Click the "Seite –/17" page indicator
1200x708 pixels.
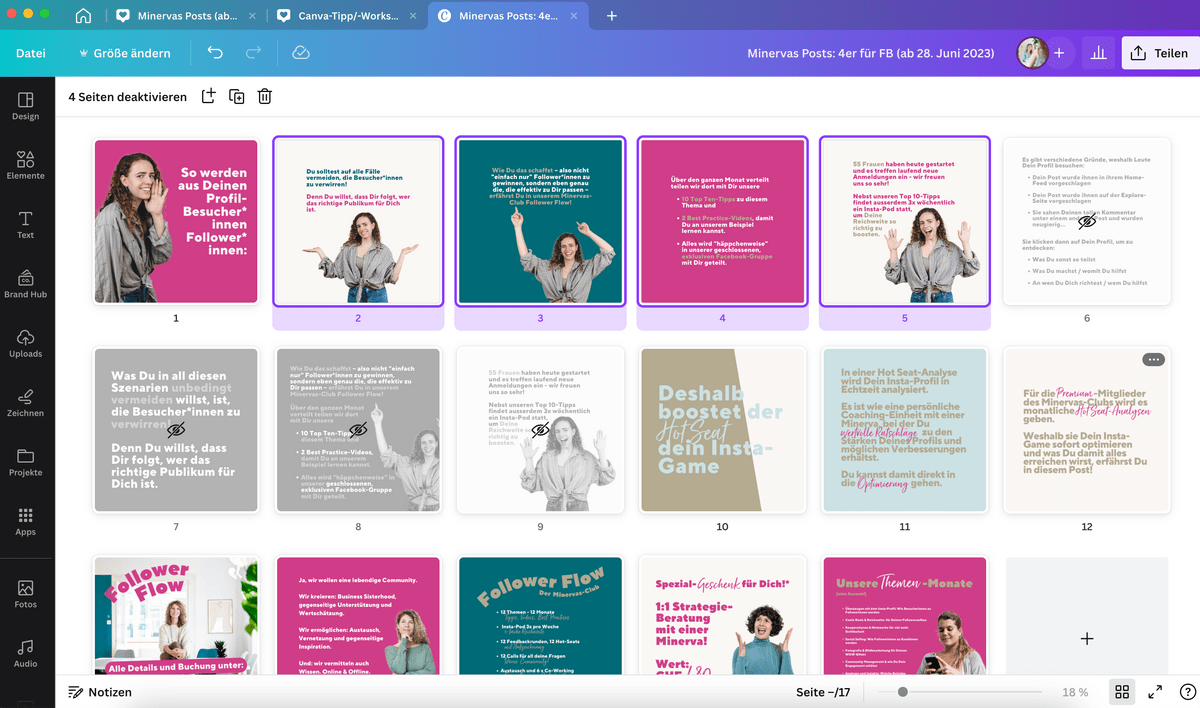pos(823,692)
